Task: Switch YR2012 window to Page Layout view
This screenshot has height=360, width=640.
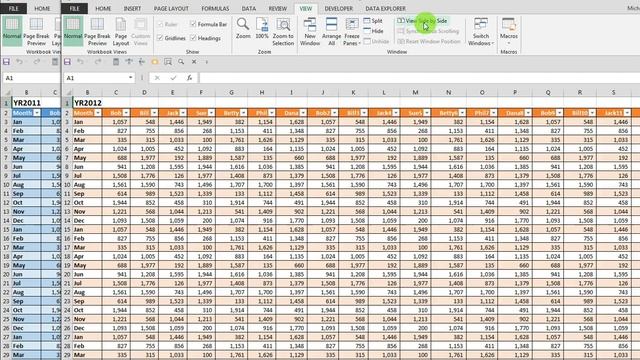Action: (121, 32)
